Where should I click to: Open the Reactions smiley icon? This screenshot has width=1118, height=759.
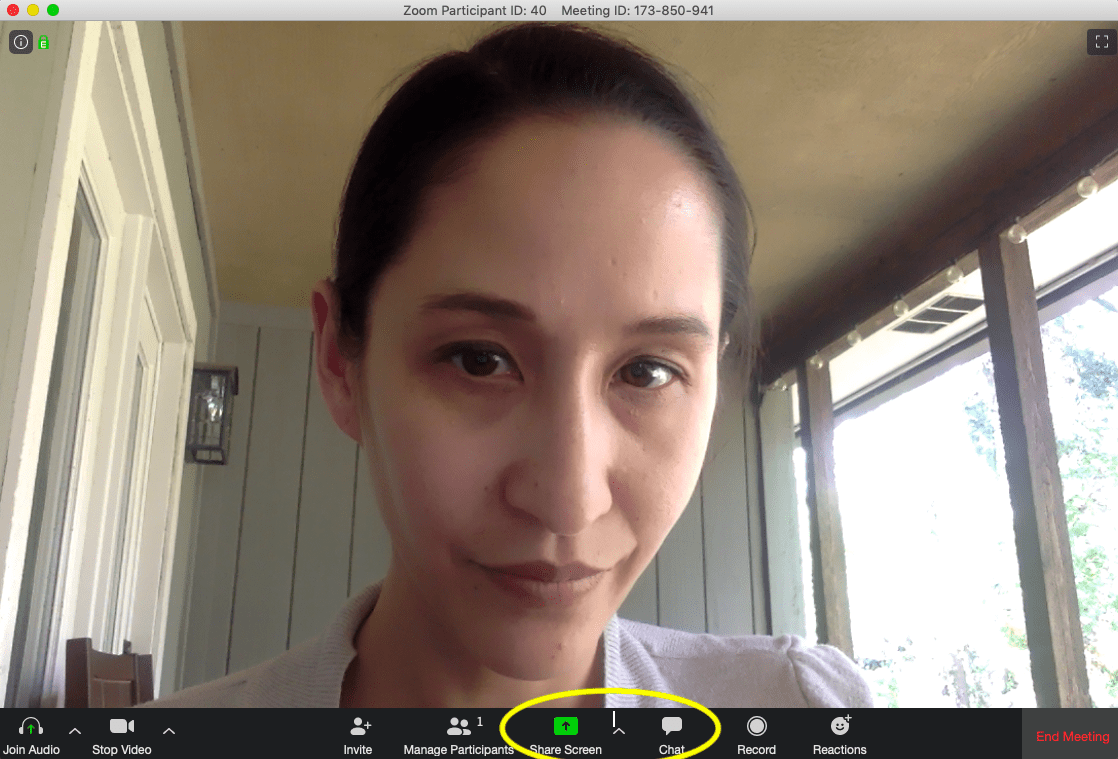(839, 726)
